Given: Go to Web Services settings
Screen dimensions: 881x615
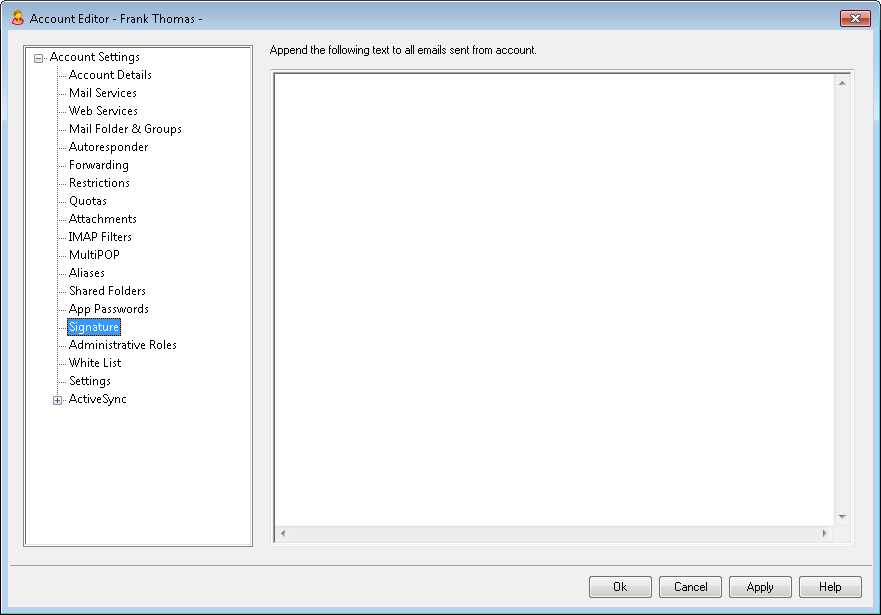Looking at the screenshot, I should pyautogui.click(x=103, y=111).
